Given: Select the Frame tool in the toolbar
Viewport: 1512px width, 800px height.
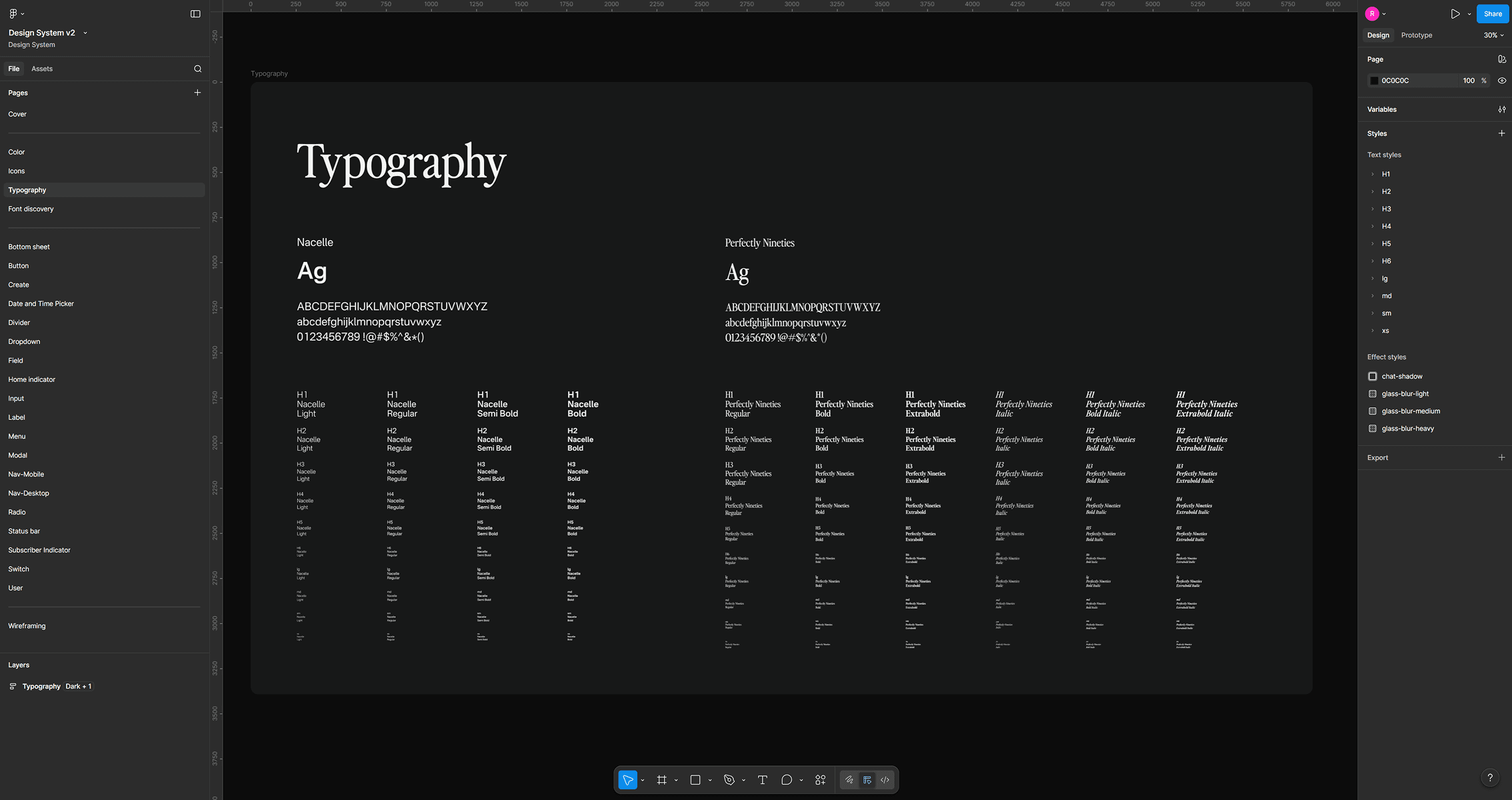Looking at the screenshot, I should coord(661,780).
